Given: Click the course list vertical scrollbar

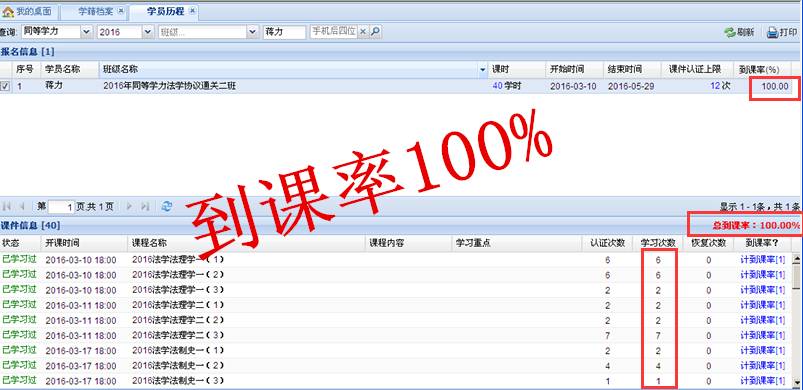Looking at the screenshot, I should point(797,319).
